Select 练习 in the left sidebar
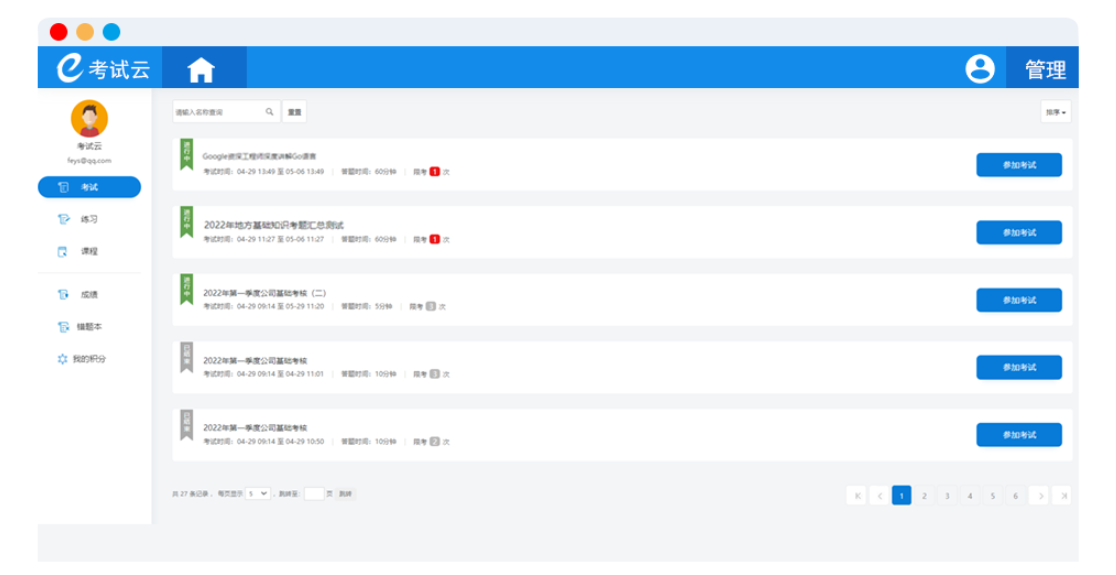Image resolution: width=1116 pixels, height=575 pixels. pos(88,219)
